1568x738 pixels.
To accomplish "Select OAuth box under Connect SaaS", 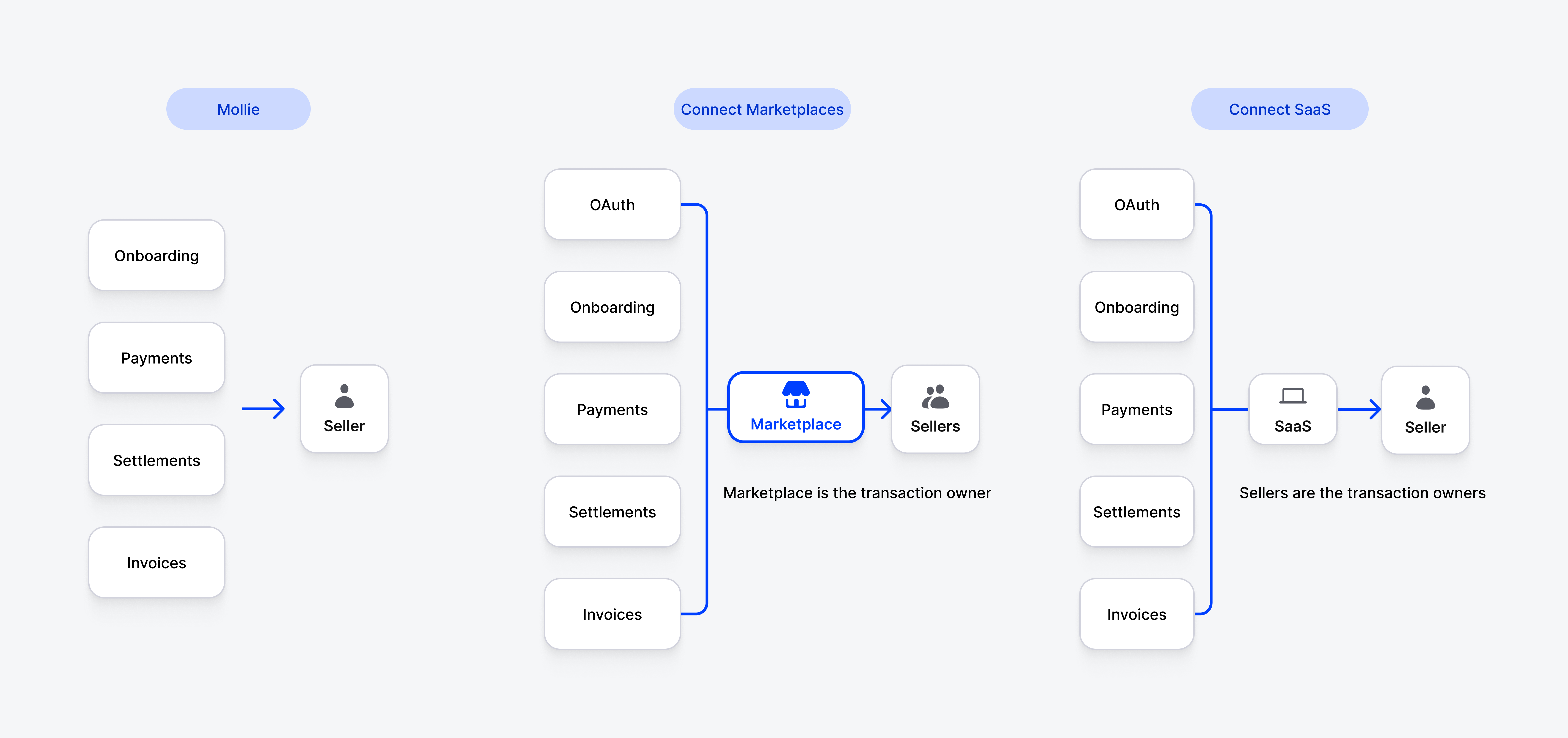I will click(x=1137, y=204).
